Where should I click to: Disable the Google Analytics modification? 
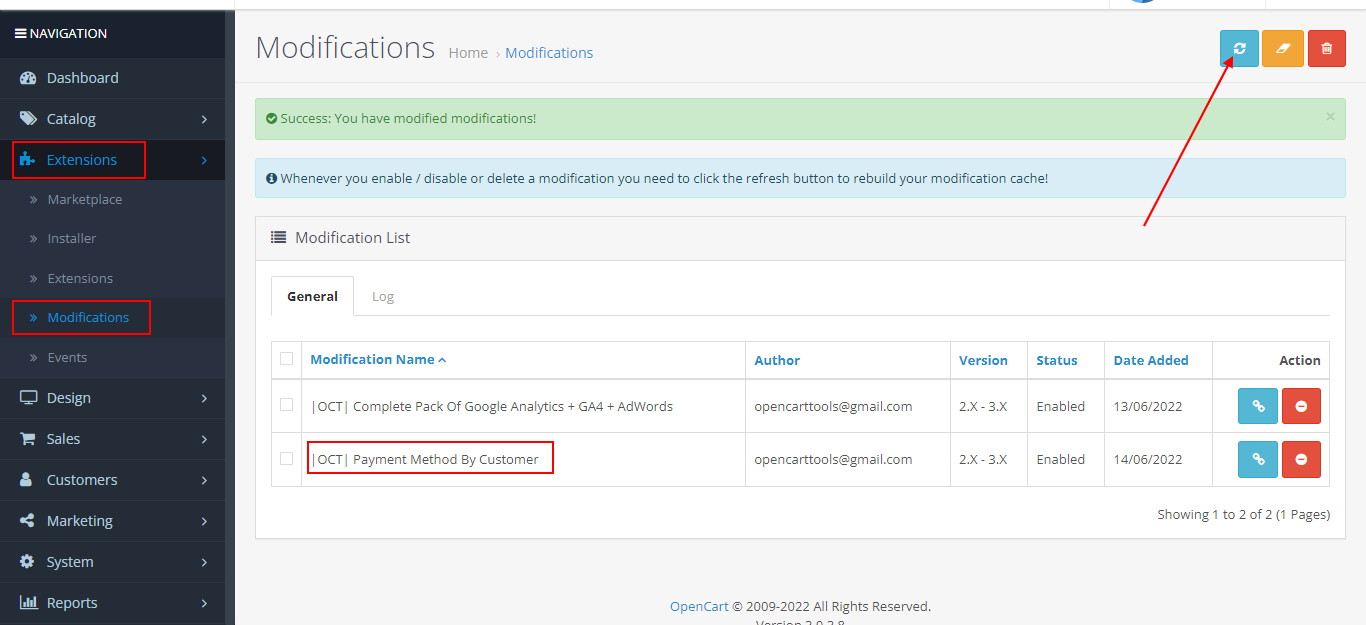(1301, 406)
